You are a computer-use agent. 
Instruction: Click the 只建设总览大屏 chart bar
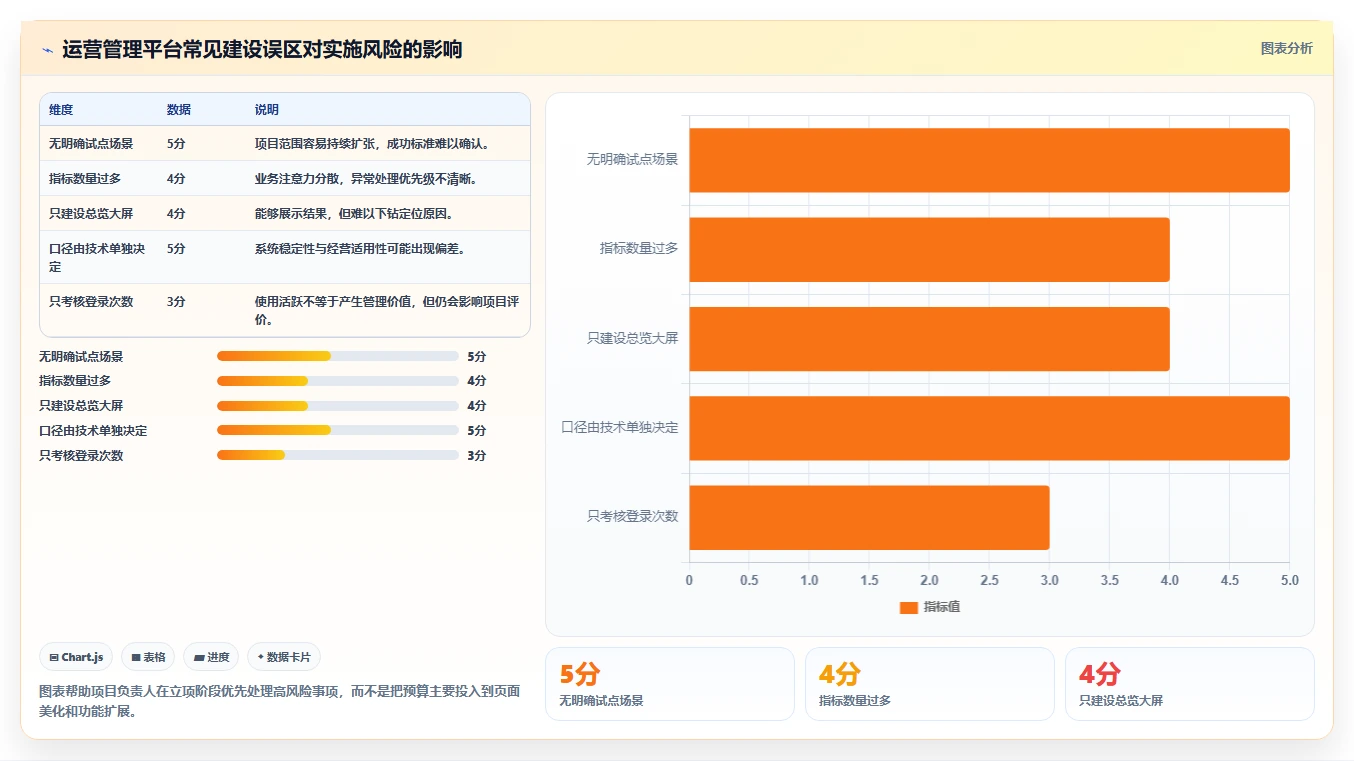coord(929,338)
